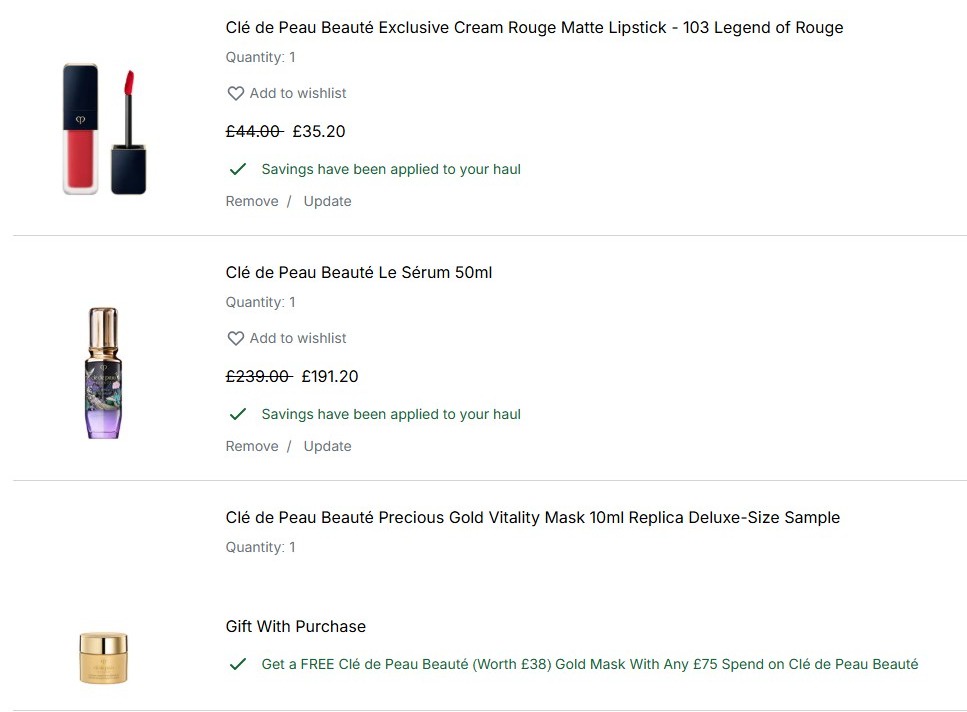Open the Gold Vitality Mask jar image
The width and height of the screenshot is (967, 712).
(x=104, y=657)
